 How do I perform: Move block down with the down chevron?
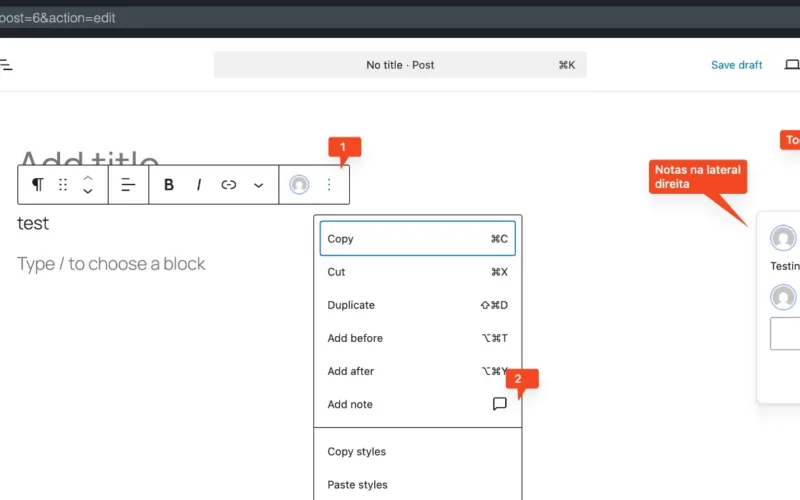[88, 191]
